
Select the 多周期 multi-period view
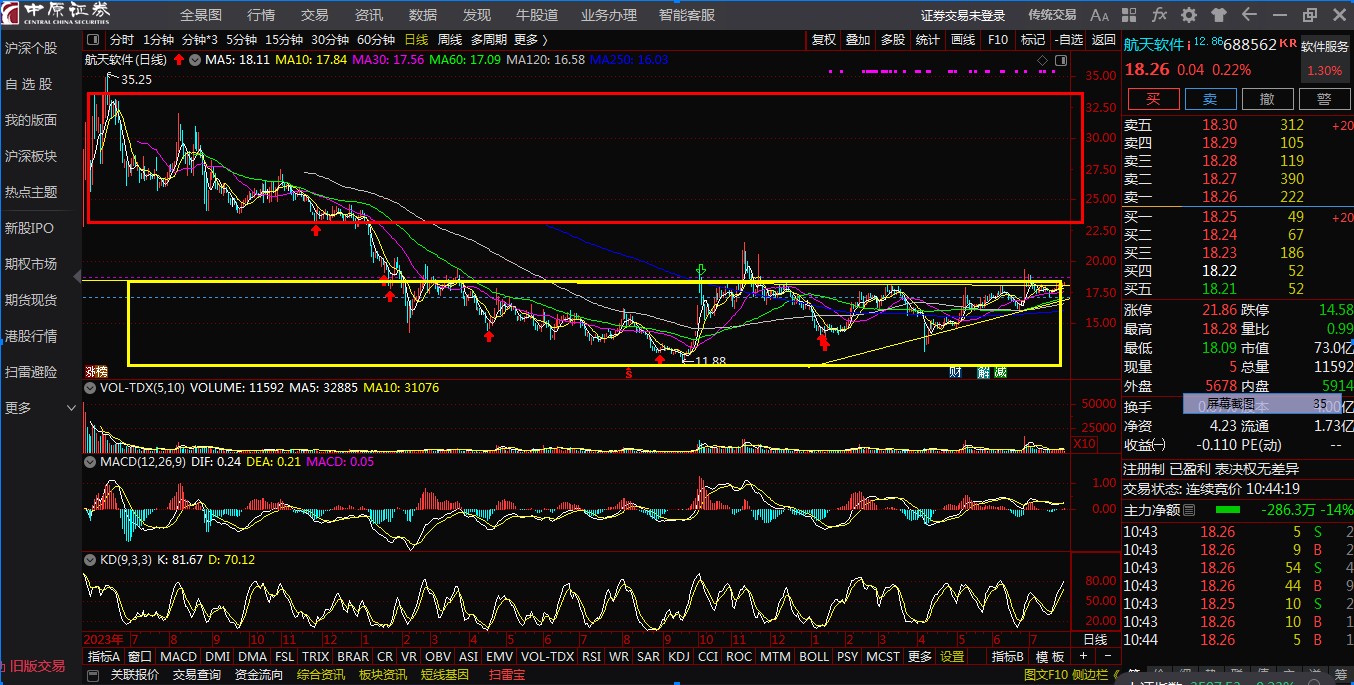[x=489, y=40]
